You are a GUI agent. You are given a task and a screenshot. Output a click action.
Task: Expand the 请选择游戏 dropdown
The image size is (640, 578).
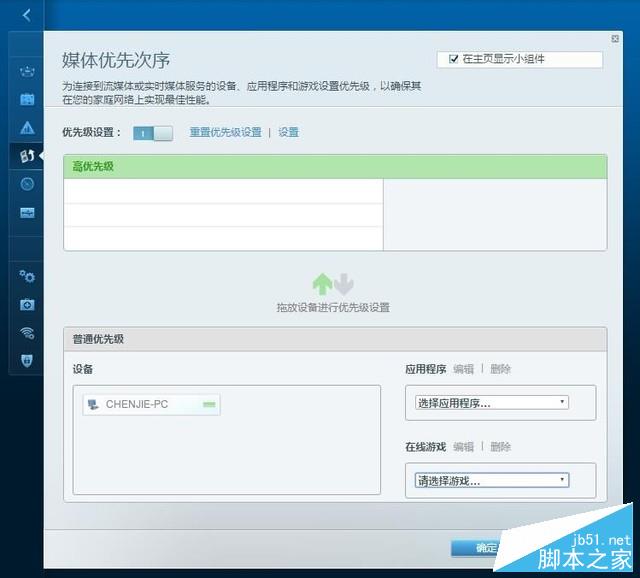click(492, 480)
